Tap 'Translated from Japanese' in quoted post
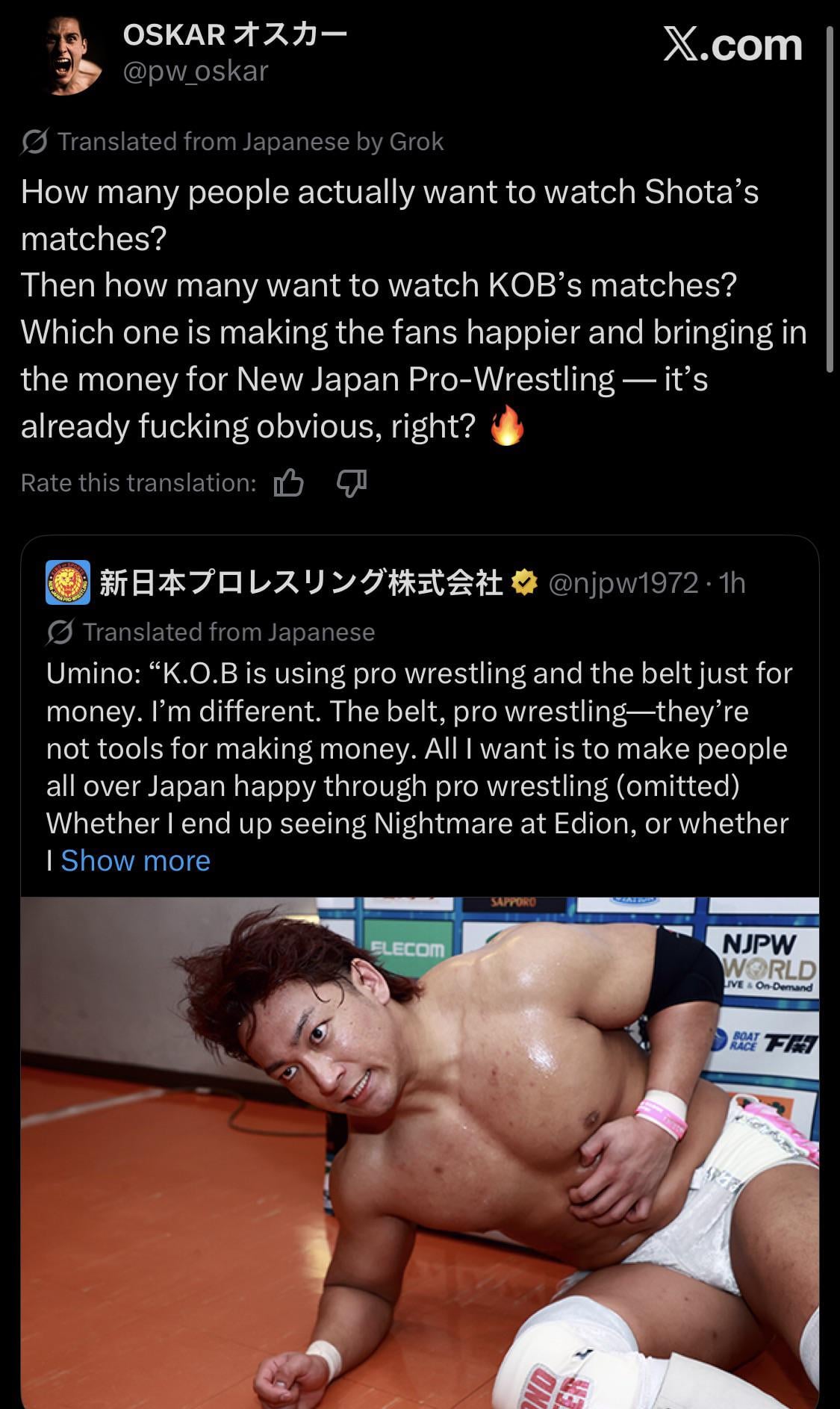 coord(228,632)
